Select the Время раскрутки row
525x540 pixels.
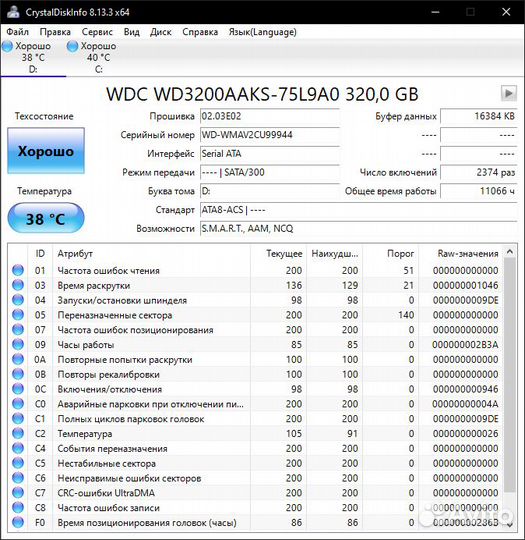pos(255,285)
